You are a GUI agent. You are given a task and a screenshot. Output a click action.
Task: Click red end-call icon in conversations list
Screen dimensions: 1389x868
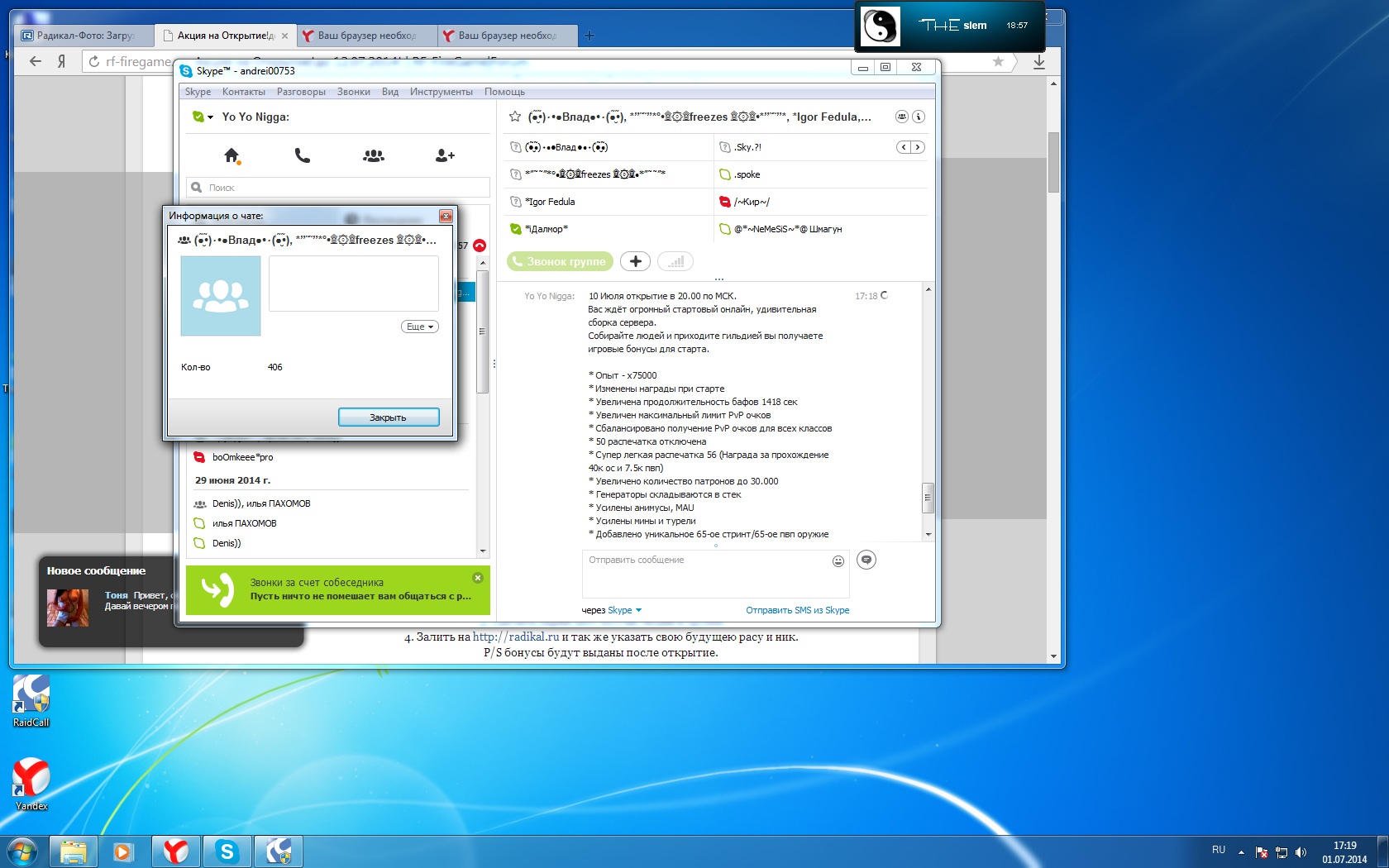pos(480,246)
